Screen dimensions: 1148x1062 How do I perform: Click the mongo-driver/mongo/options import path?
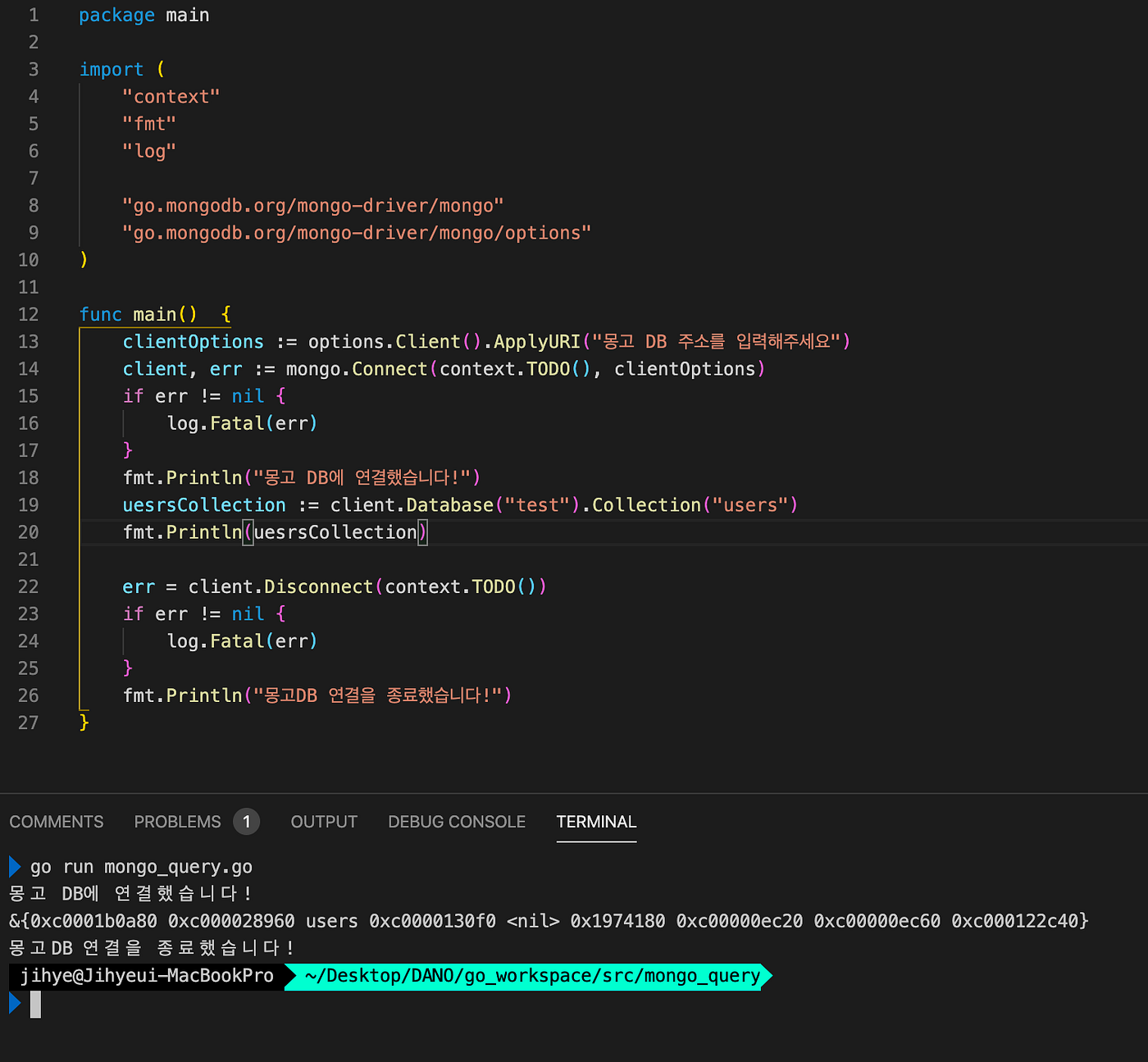pyautogui.click(x=357, y=233)
